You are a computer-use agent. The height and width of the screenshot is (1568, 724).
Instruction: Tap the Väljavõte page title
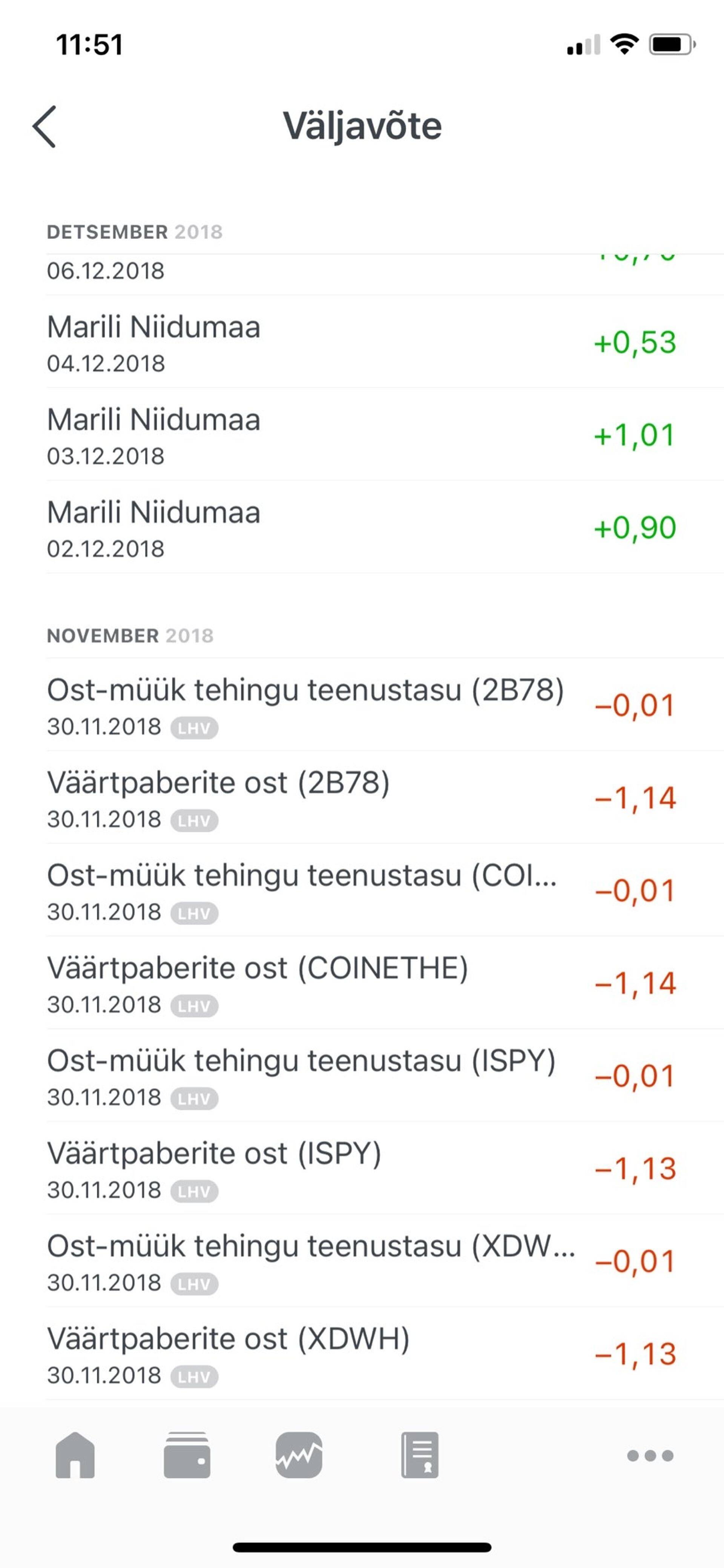pos(362,126)
